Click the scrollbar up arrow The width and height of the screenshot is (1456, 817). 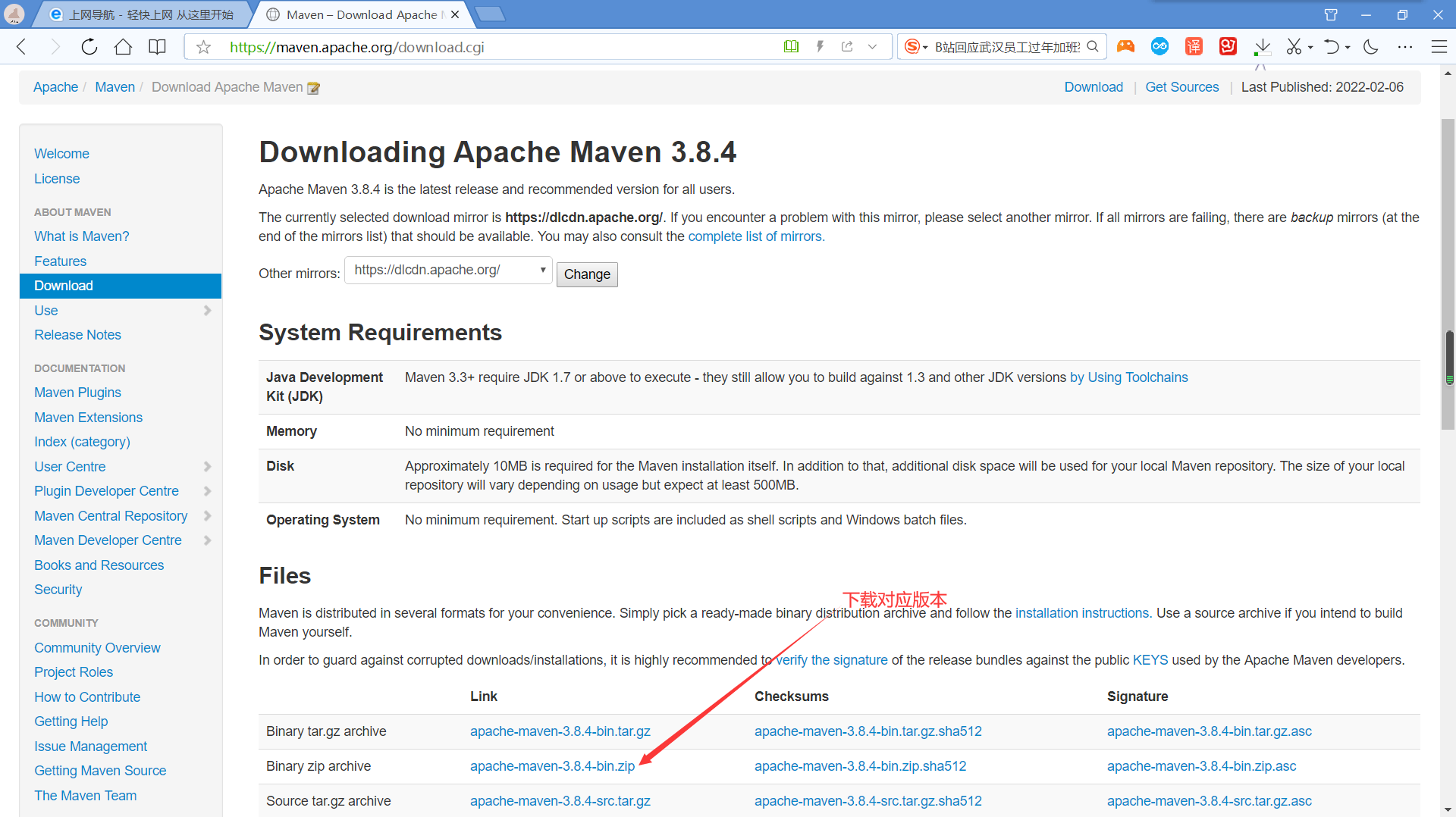(x=1448, y=74)
